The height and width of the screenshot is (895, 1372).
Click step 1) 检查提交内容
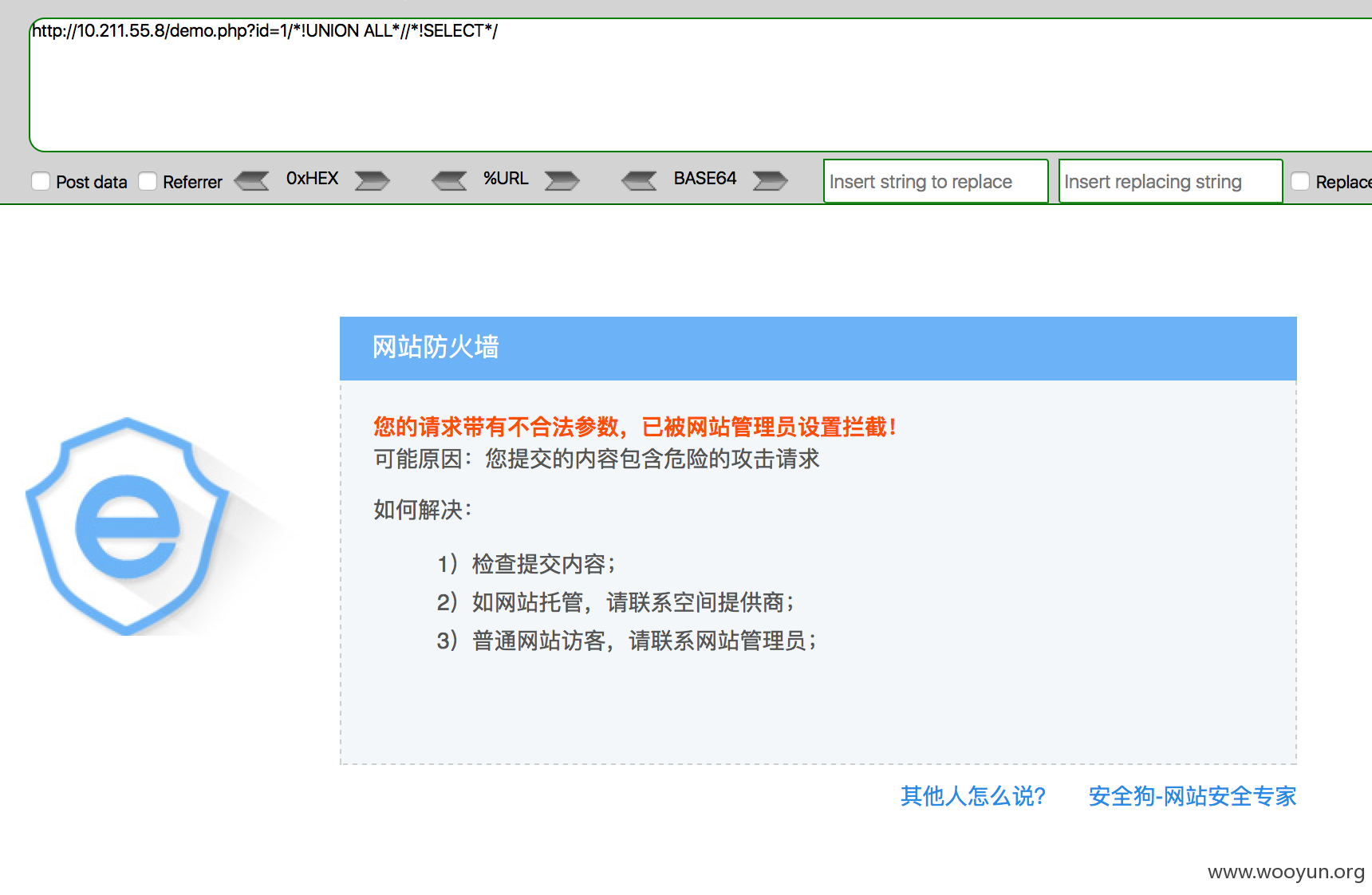click(526, 564)
